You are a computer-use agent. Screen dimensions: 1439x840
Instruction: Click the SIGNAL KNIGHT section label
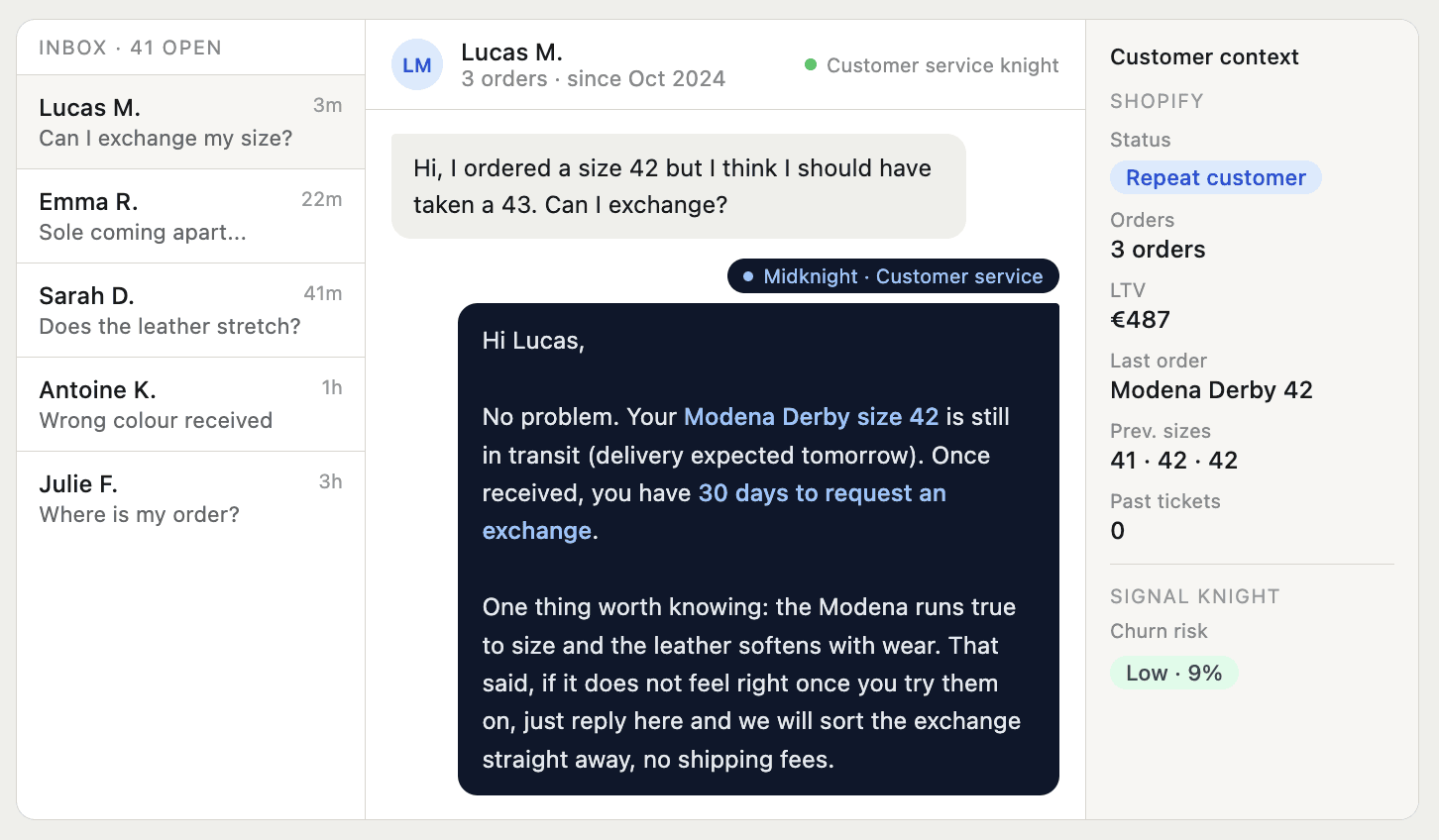point(1194,596)
